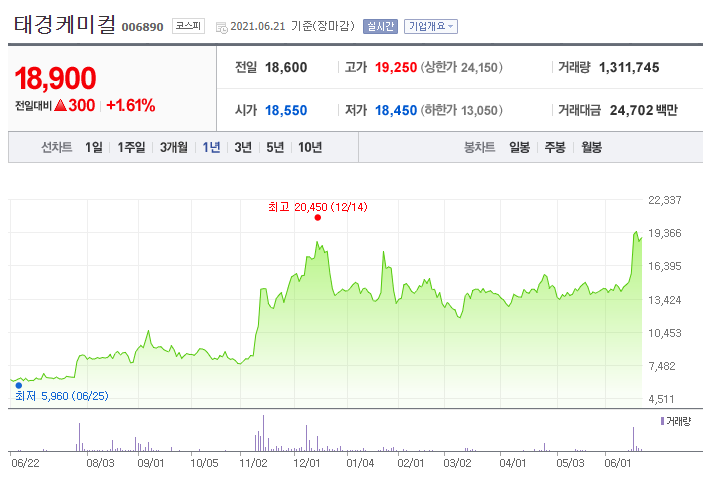Screen dimensions: 703x481
Task: Click the 11/02 date axis label
Action: [x=253, y=463]
